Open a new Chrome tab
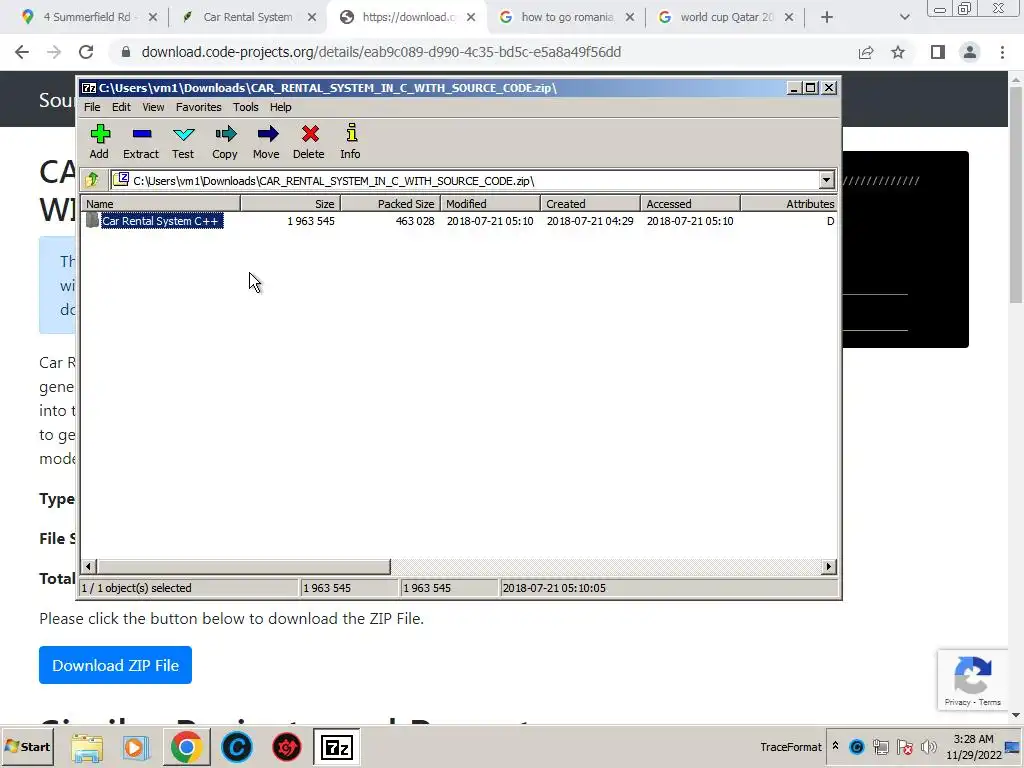The width and height of the screenshot is (1024, 768). pos(827,17)
